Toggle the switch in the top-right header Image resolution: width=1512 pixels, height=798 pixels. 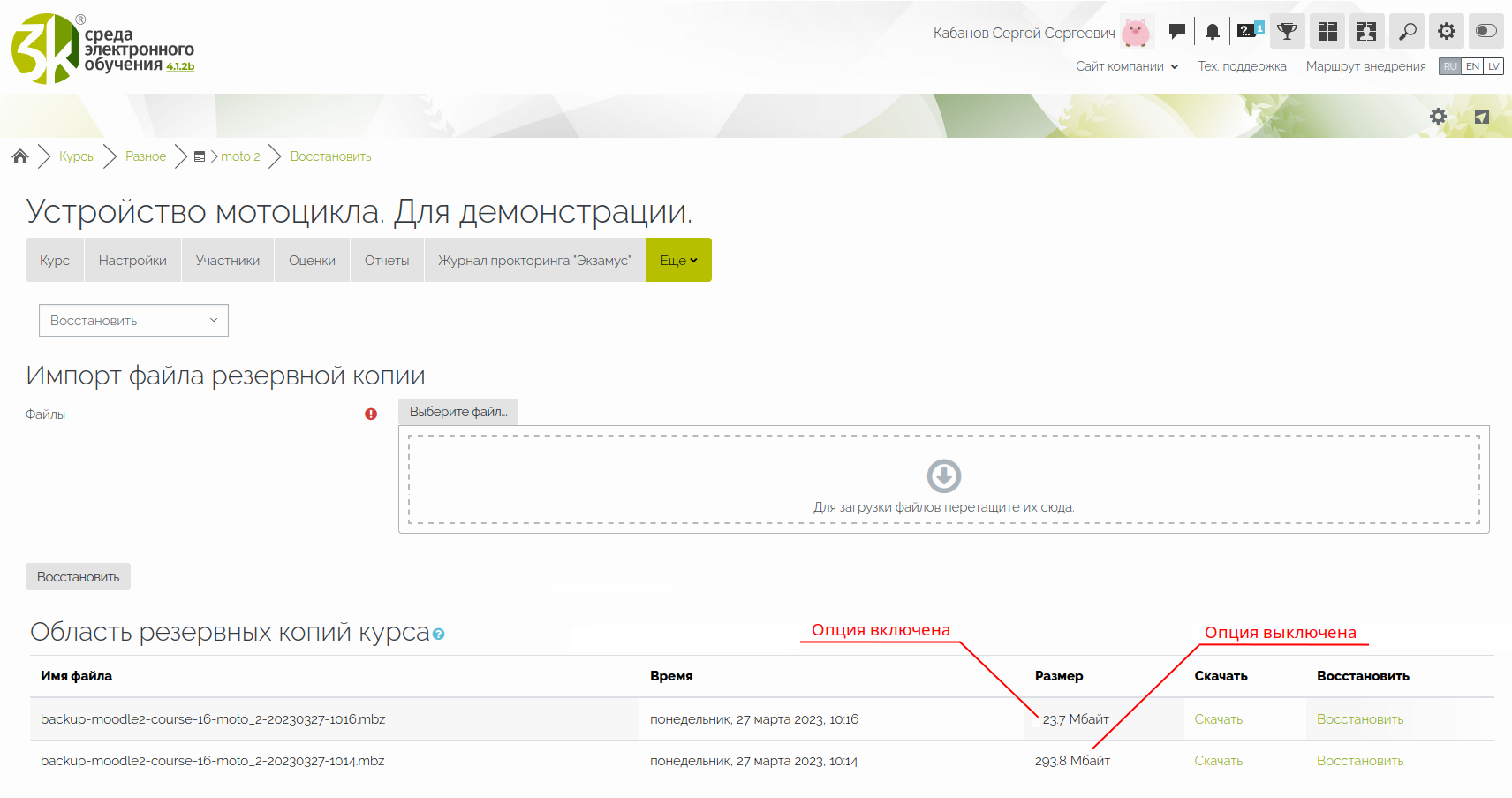(1486, 31)
